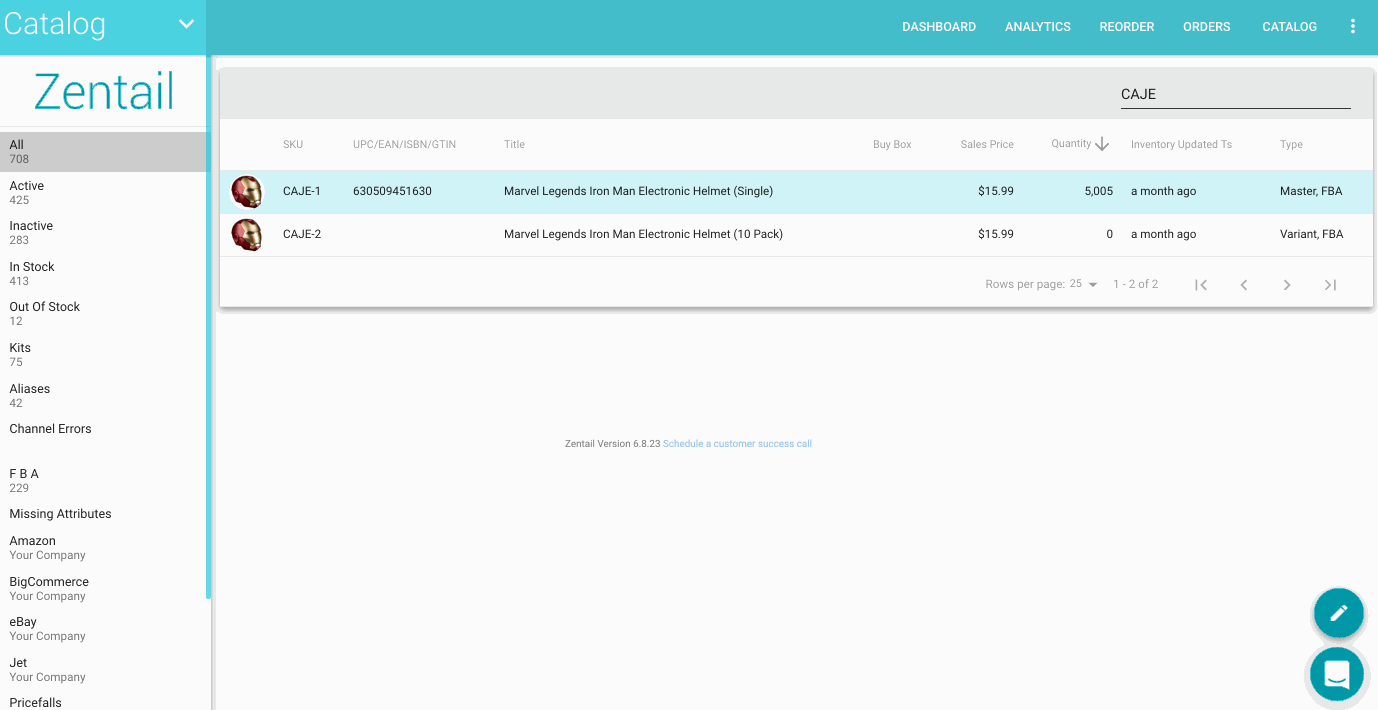The width and height of the screenshot is (1378, 710).
Task: Open the chat support bubble
Action: [1337, 674]
